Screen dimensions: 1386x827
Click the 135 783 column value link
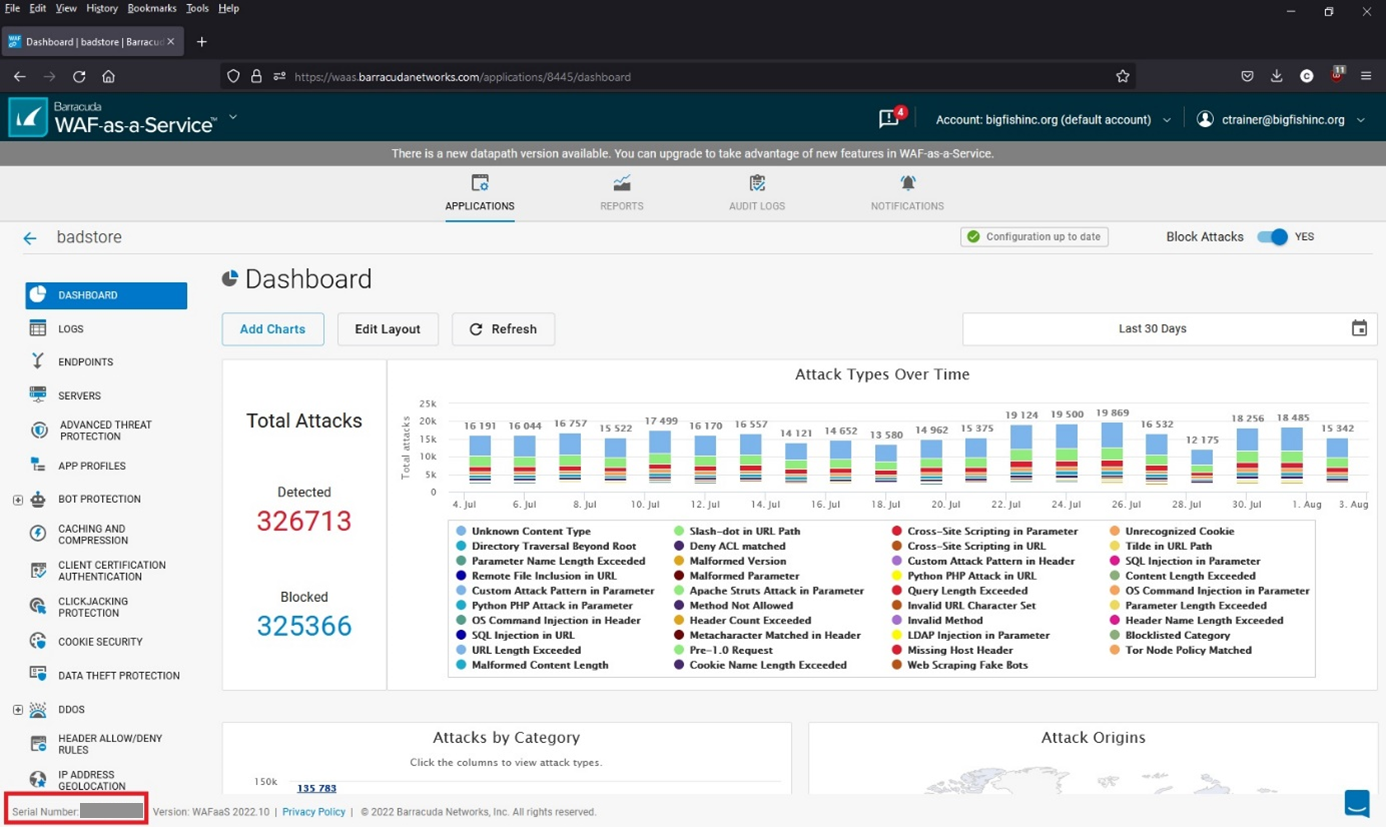pos(316,789)
